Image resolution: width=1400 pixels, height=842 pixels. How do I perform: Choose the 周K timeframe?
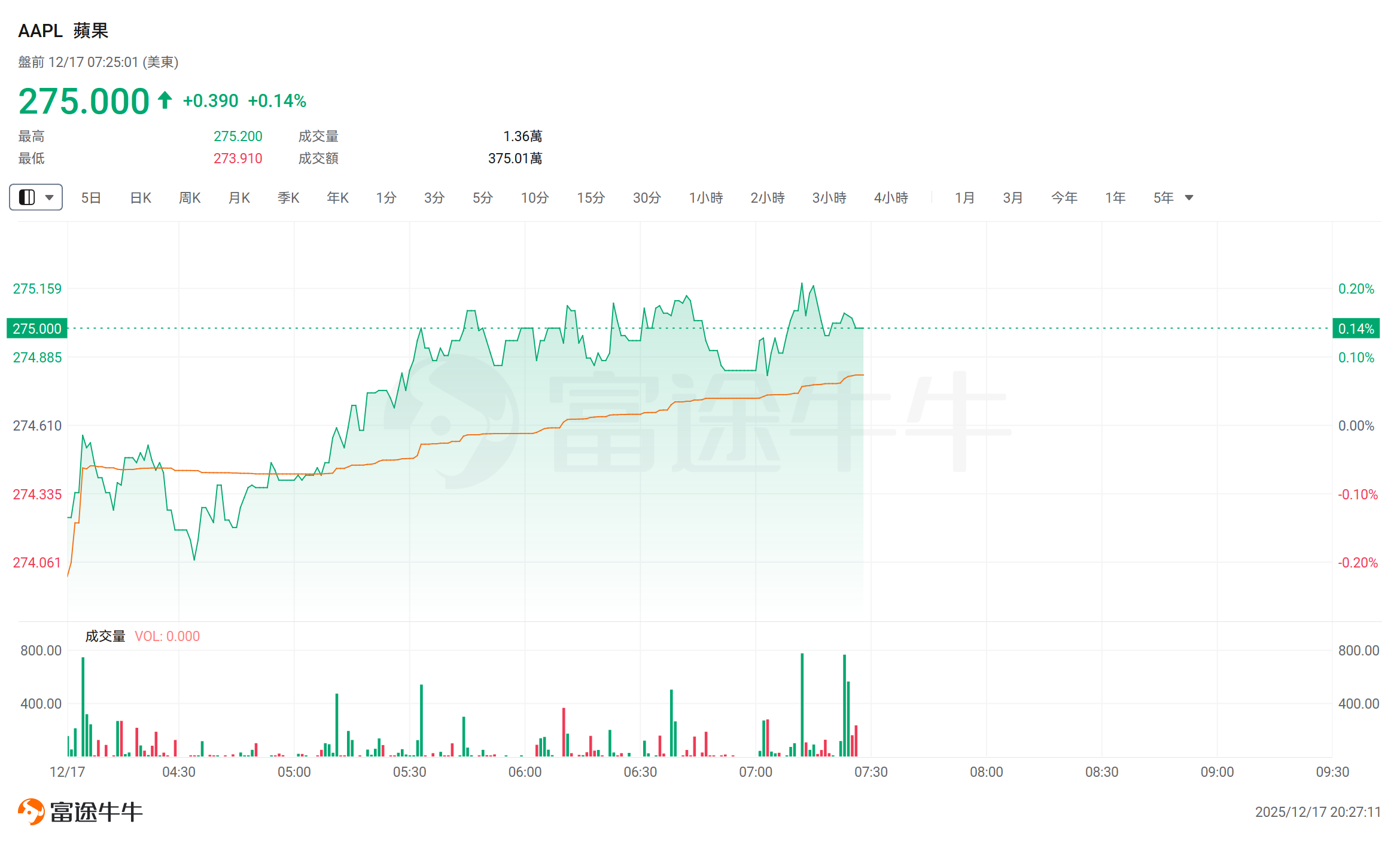point(190,198)
